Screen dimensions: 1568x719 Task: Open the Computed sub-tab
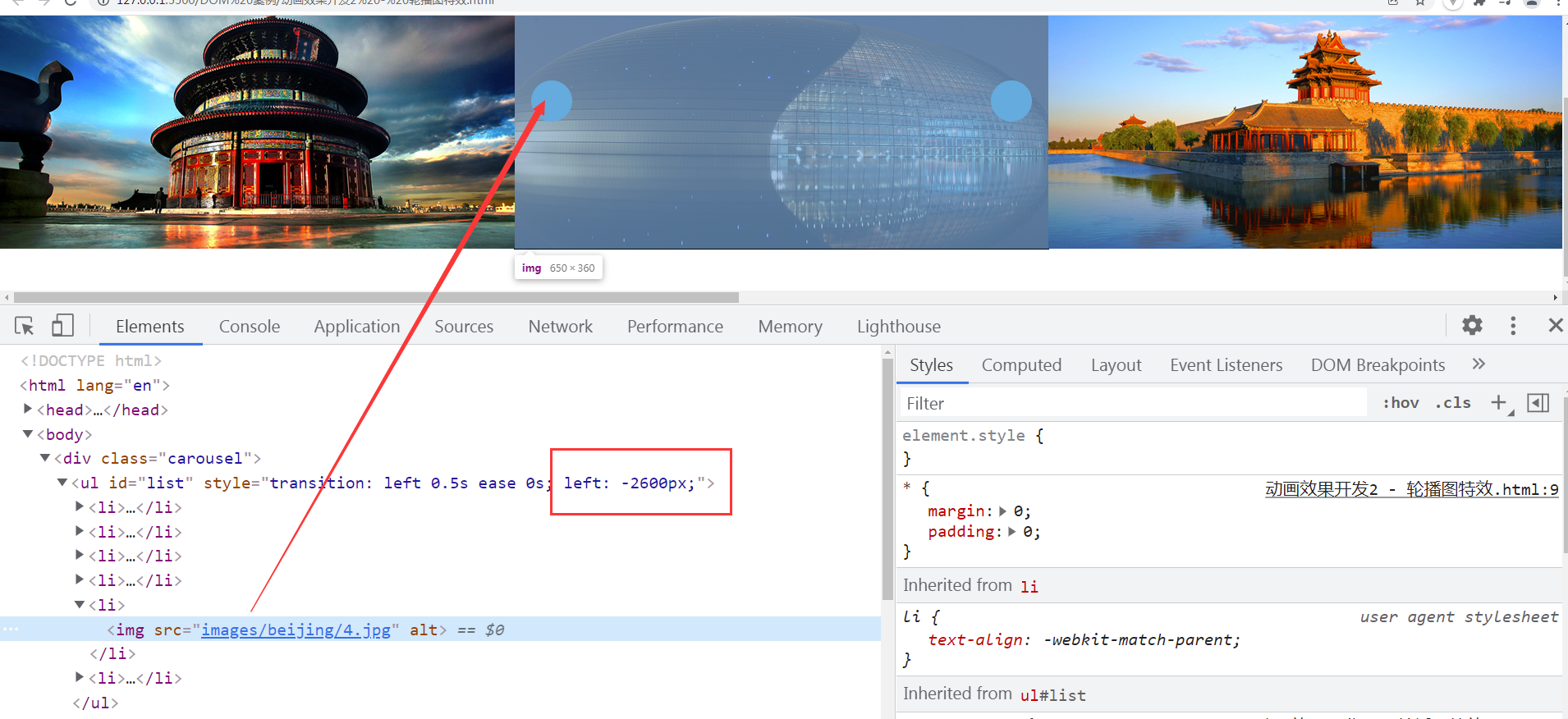click(1021, 365)
